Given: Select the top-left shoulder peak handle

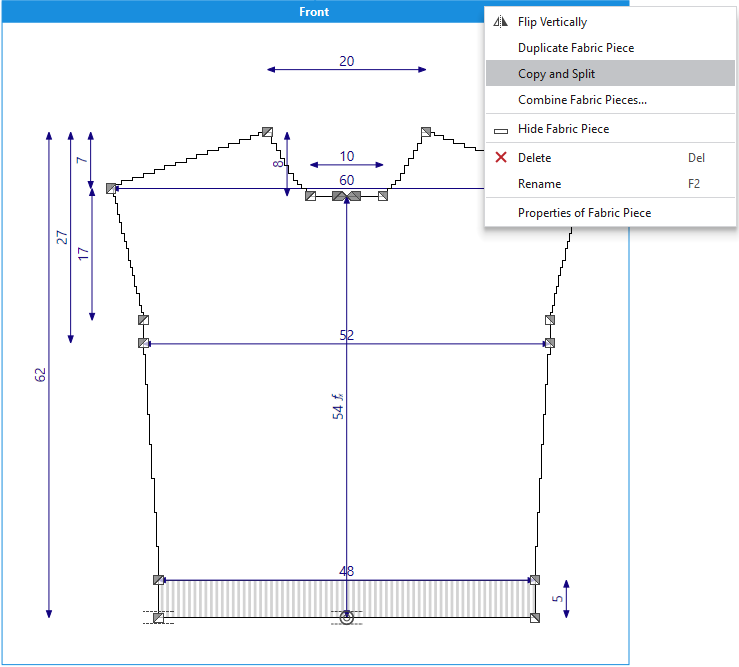Looking at the screenshot, I should click(267, 131).
